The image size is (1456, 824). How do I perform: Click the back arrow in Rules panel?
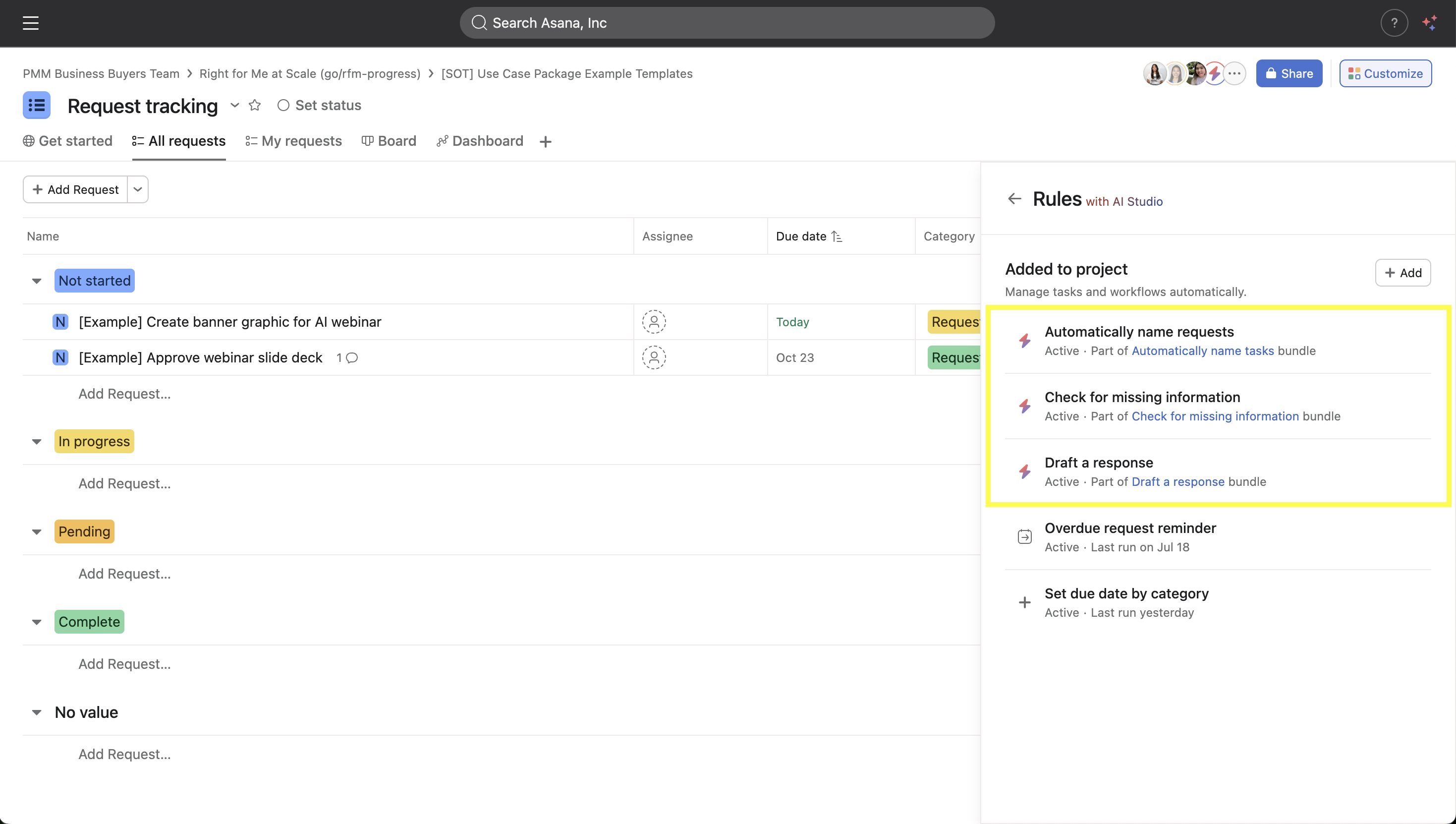[x=1014, y=199]
